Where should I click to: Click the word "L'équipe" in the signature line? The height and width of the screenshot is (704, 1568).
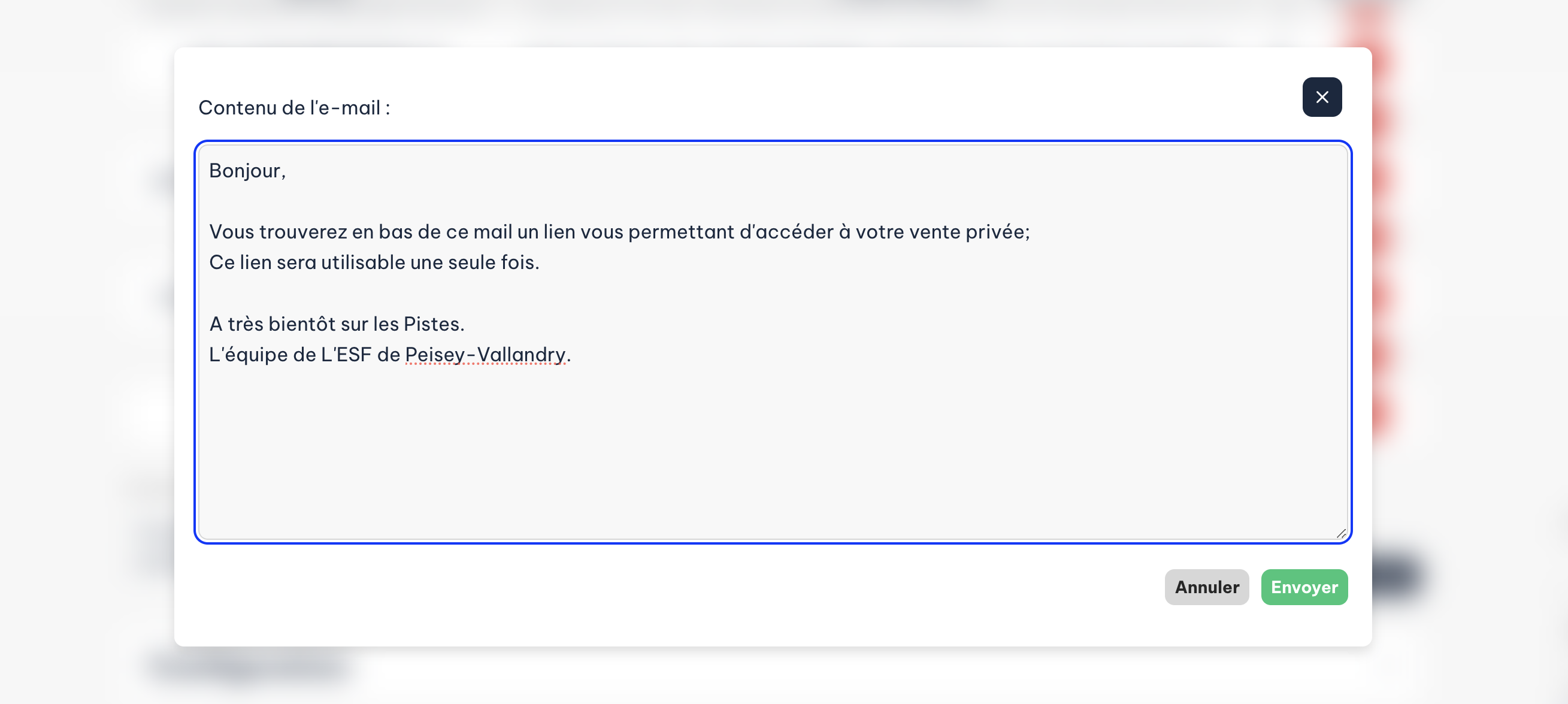click(249, 355)
